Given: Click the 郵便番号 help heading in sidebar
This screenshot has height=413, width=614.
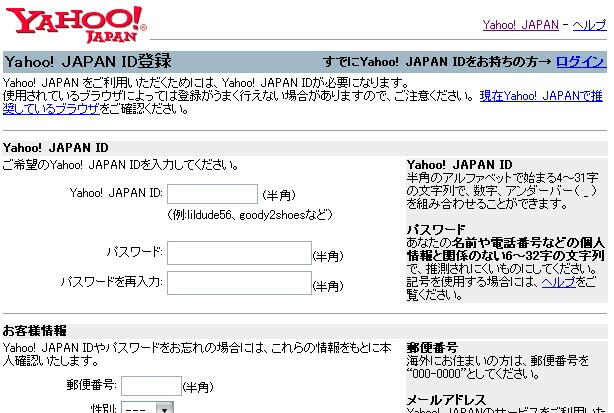Looking at the screenshot, I should point(432,347).
